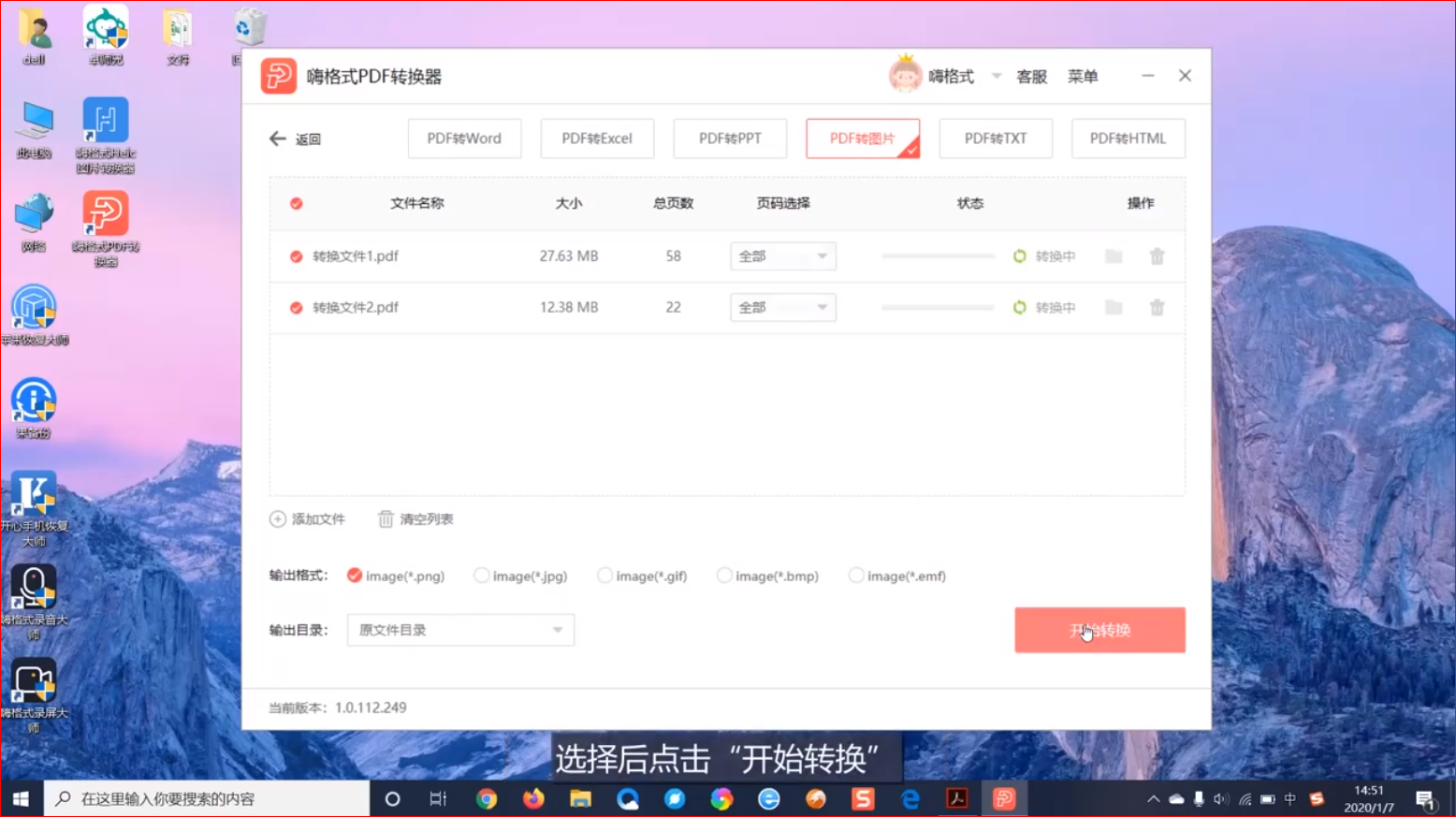Switch to PDF转Word tab

pos(464,139)
